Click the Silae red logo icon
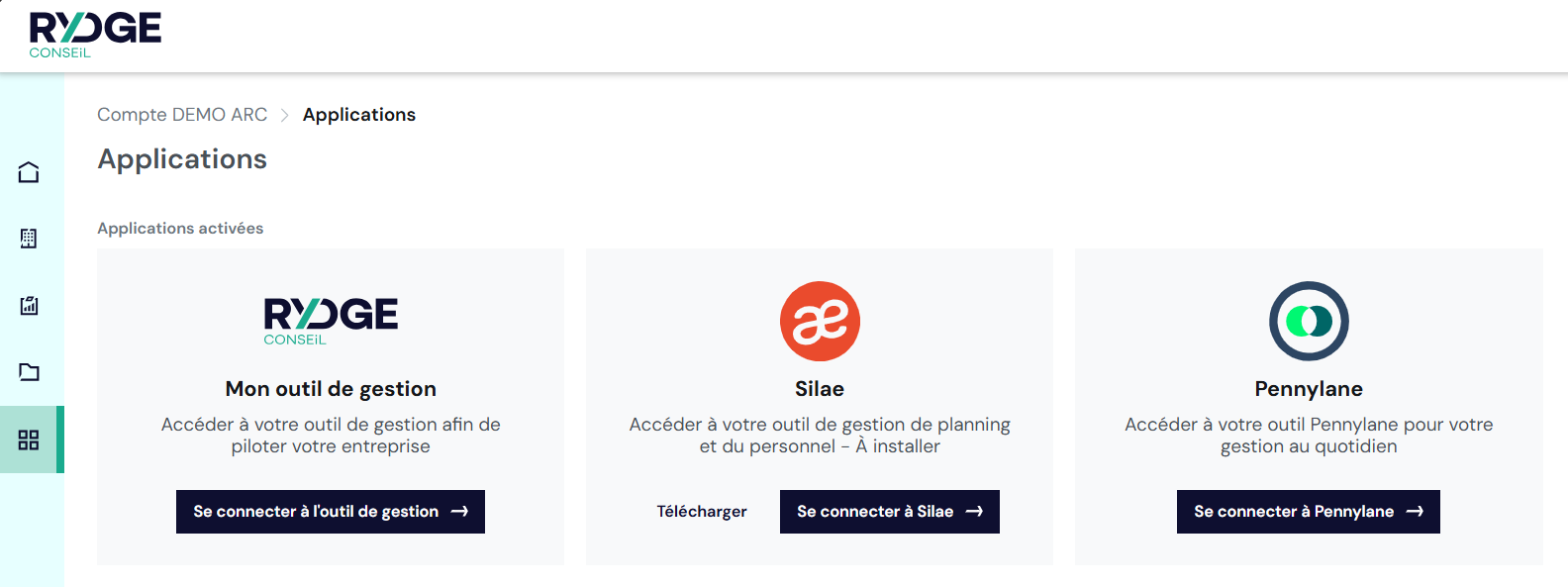This screenshot has height=587, width=1568. (820, 322)
